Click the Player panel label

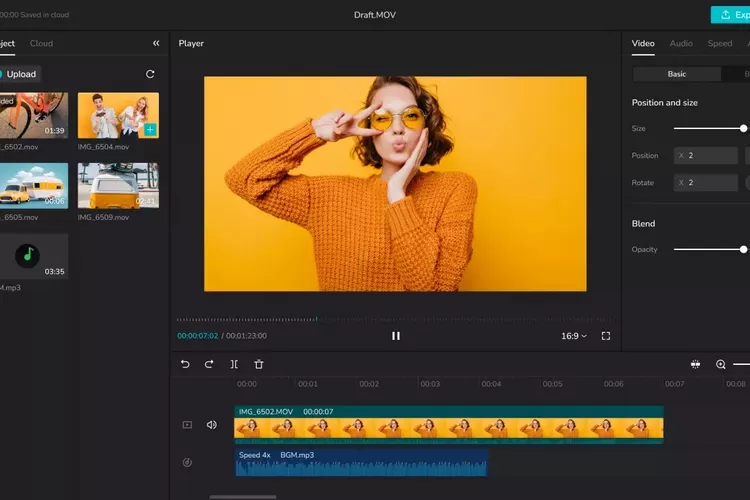click(191, 43)
